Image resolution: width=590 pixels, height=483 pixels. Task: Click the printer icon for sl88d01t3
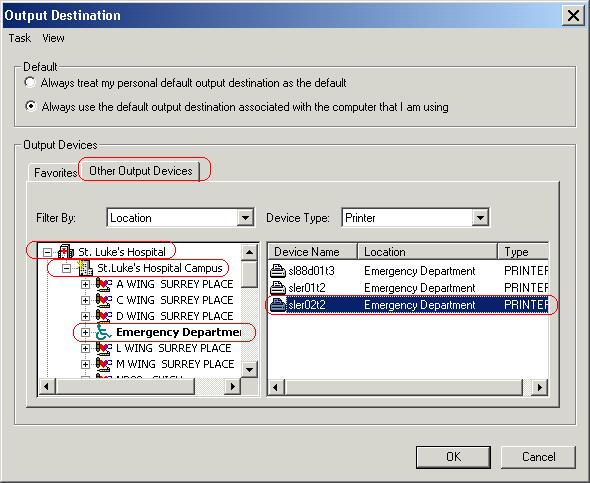tap(278, 271)
